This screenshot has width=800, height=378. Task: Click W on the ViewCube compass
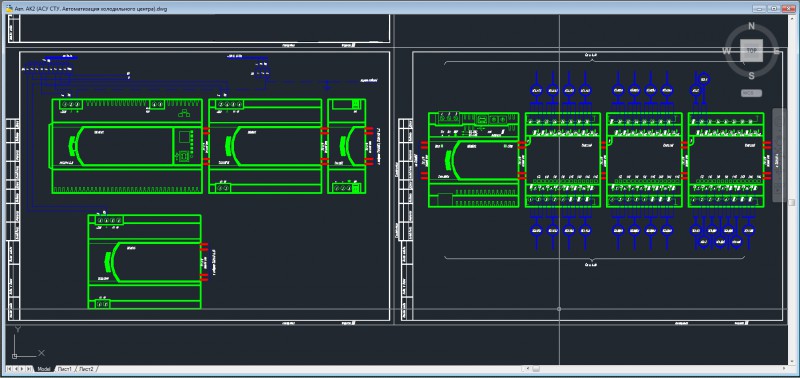tap(727, 51)
